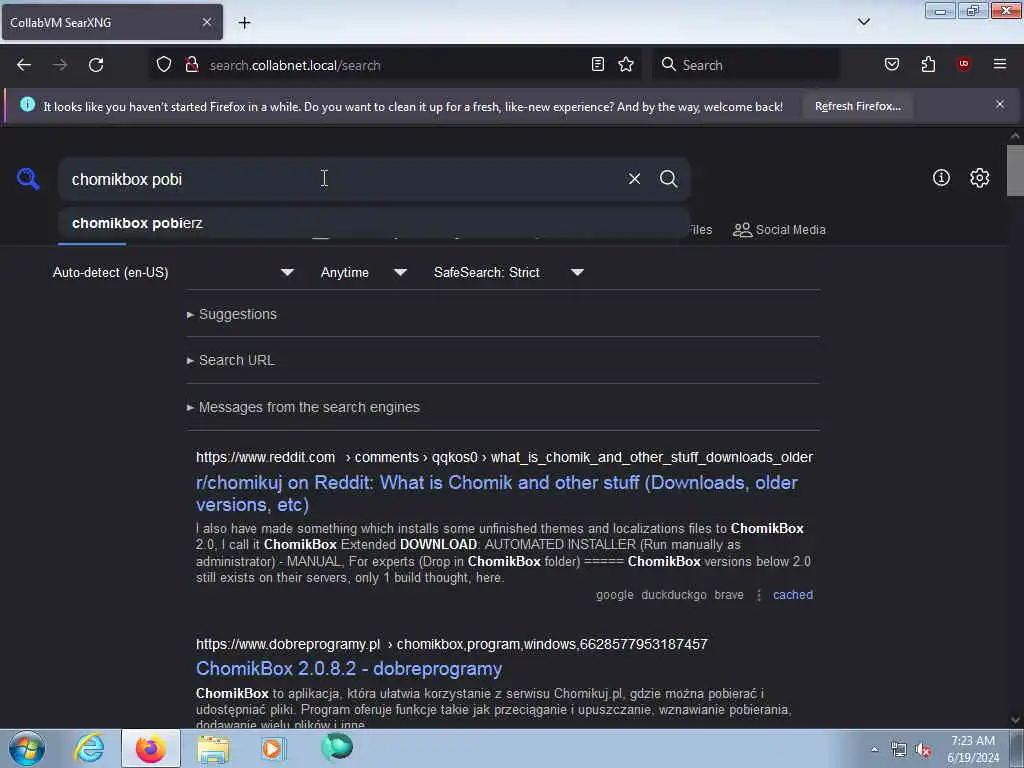1024x768 pixels.
Task: Click the page vertical scrollbar thumb
Action: click(x=1015, y=170)
